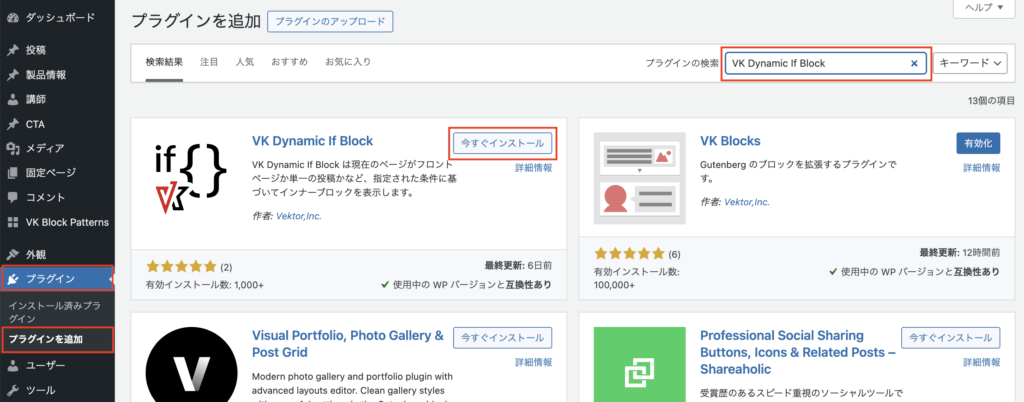Click プラグインのアップロード button
This screenshot has width=1024, height=402.
click(330, 22)
